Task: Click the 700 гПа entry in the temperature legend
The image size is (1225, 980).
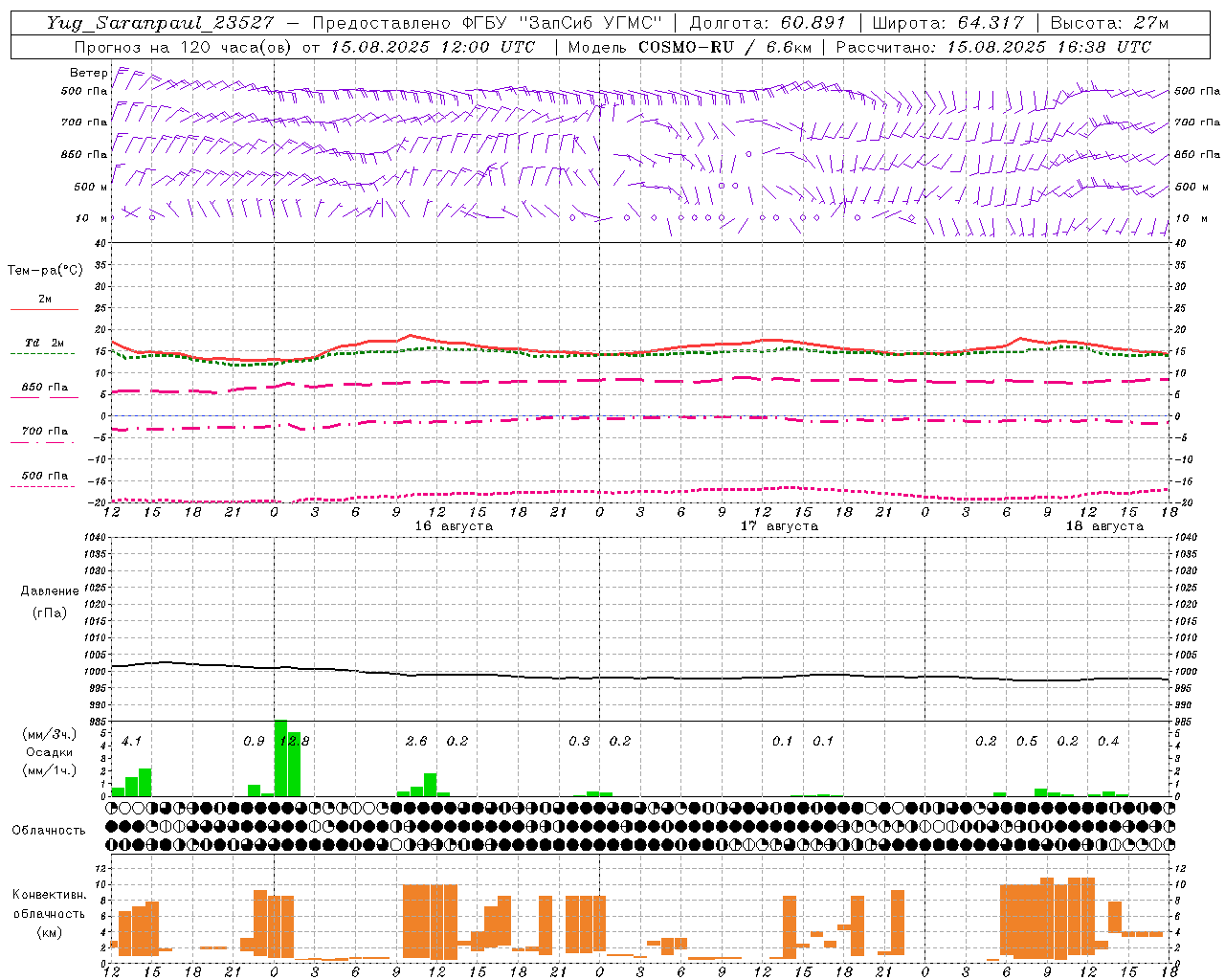Action: tap(45, 432)
